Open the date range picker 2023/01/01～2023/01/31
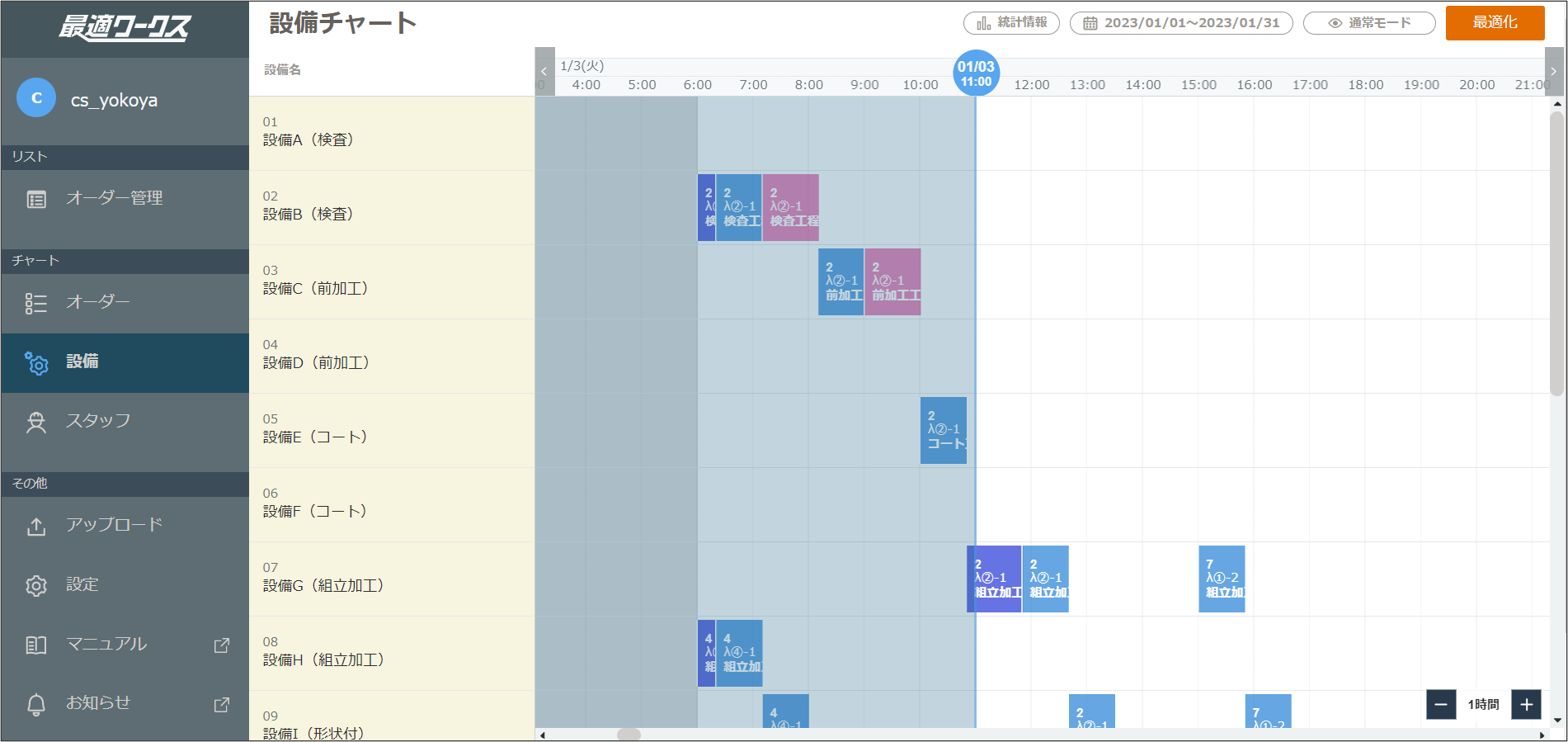This screenshot has height=742, width=1568. point(1181,23)
